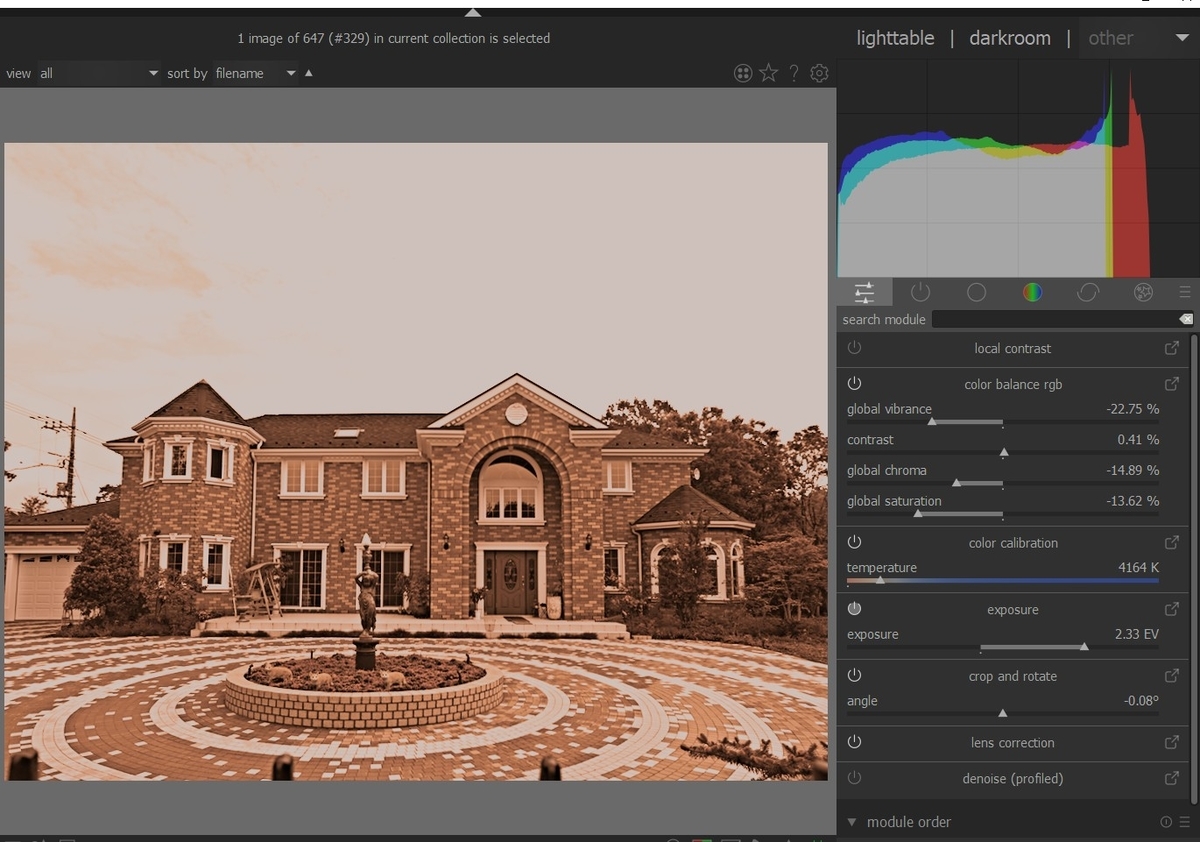Open the grouping toggle icon in top bar
1200x842 pixels.
click(743, 73)
